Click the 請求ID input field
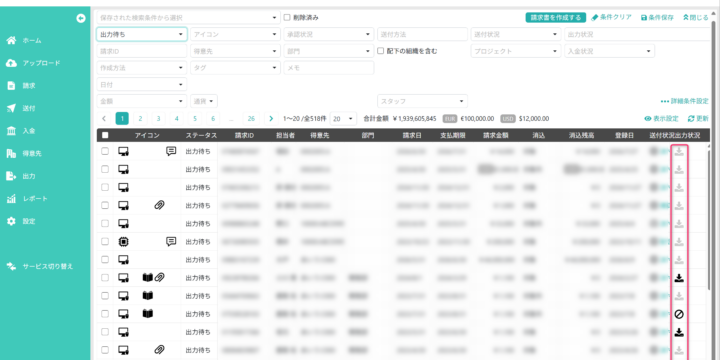This screenshot has width=720, height=360. coord(141,51)
